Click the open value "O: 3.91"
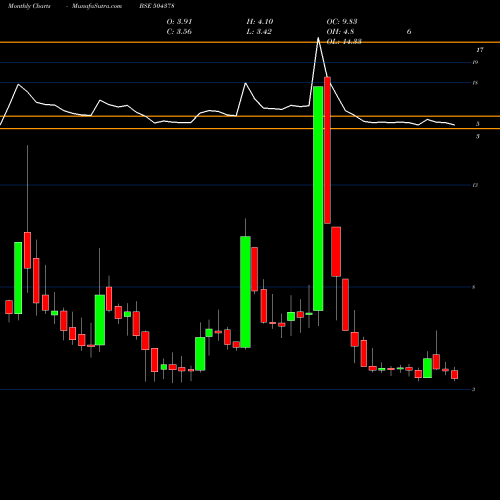500x500 pixels. coord(179,22)
